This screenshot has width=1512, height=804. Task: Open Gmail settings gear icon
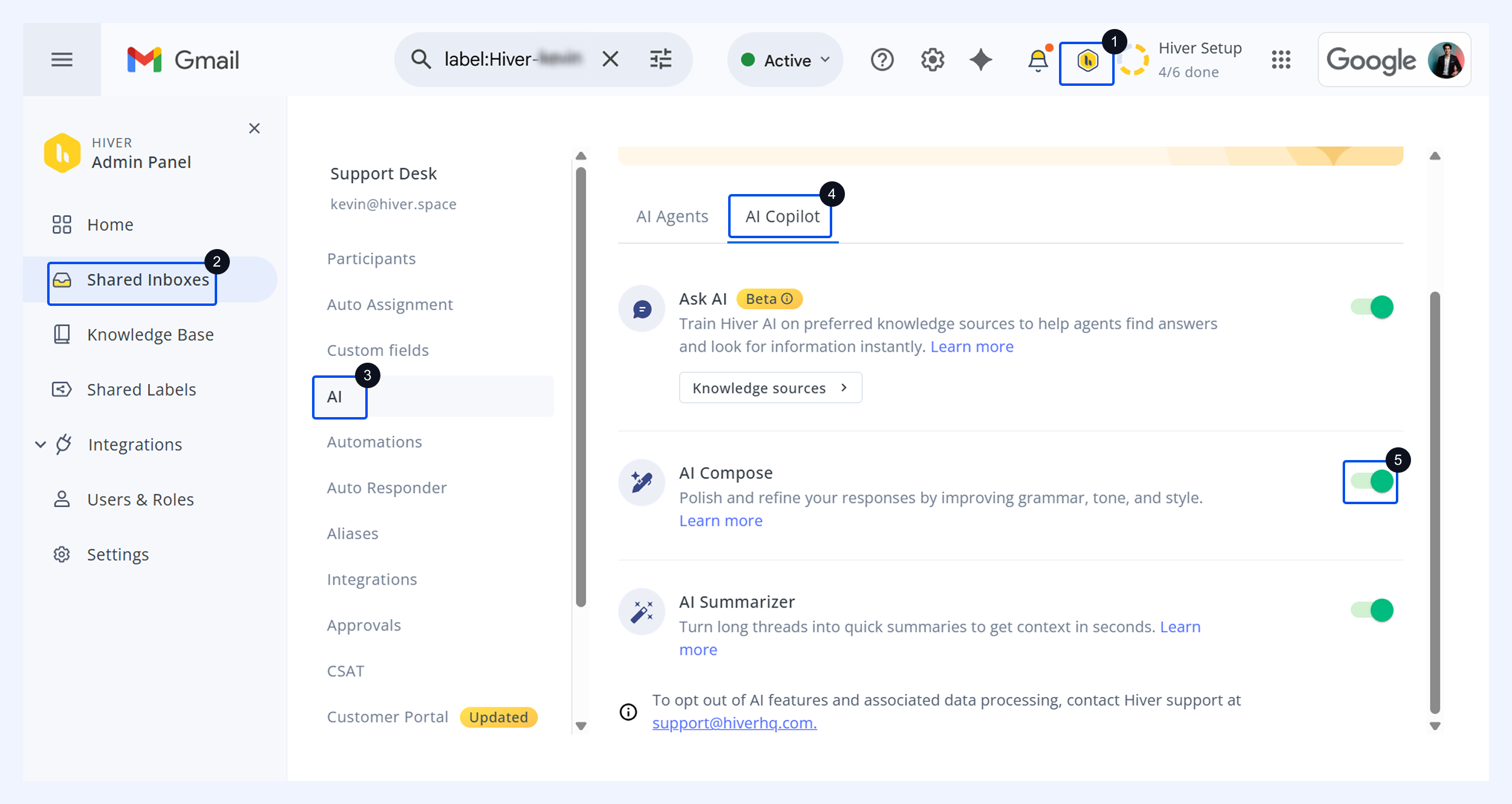(933, 60)
